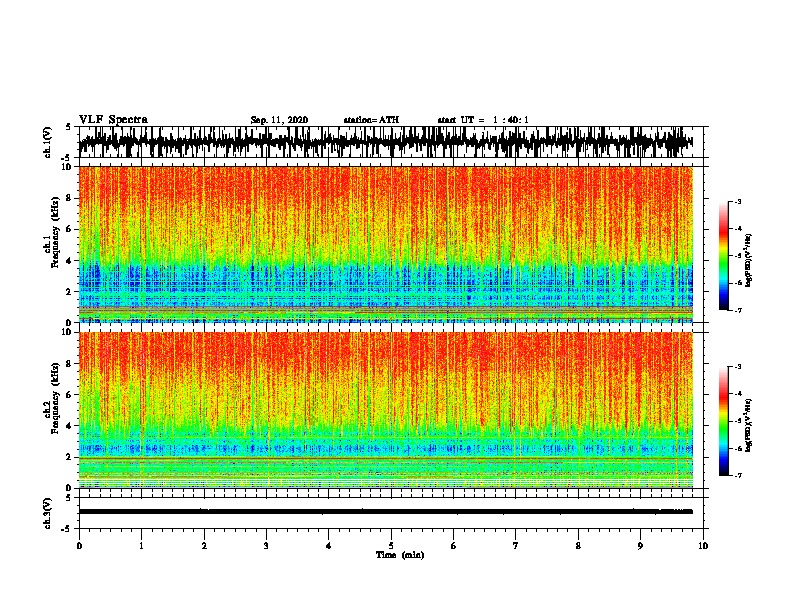Click the "-7" tick on ch.2 colorbar
This screenshot has width=792, height=612.
coord(738,475)
